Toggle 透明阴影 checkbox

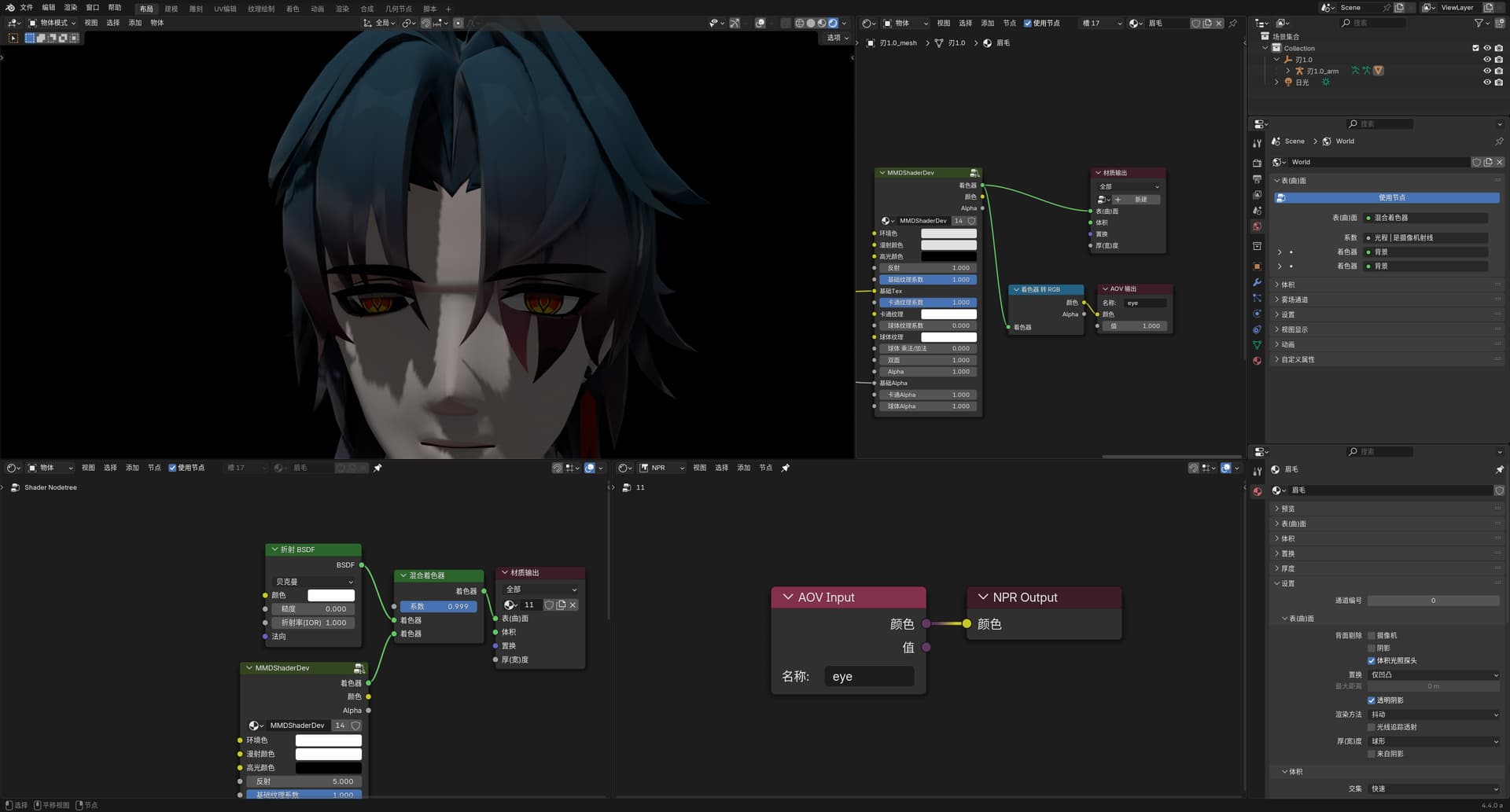click(1372, 700)
